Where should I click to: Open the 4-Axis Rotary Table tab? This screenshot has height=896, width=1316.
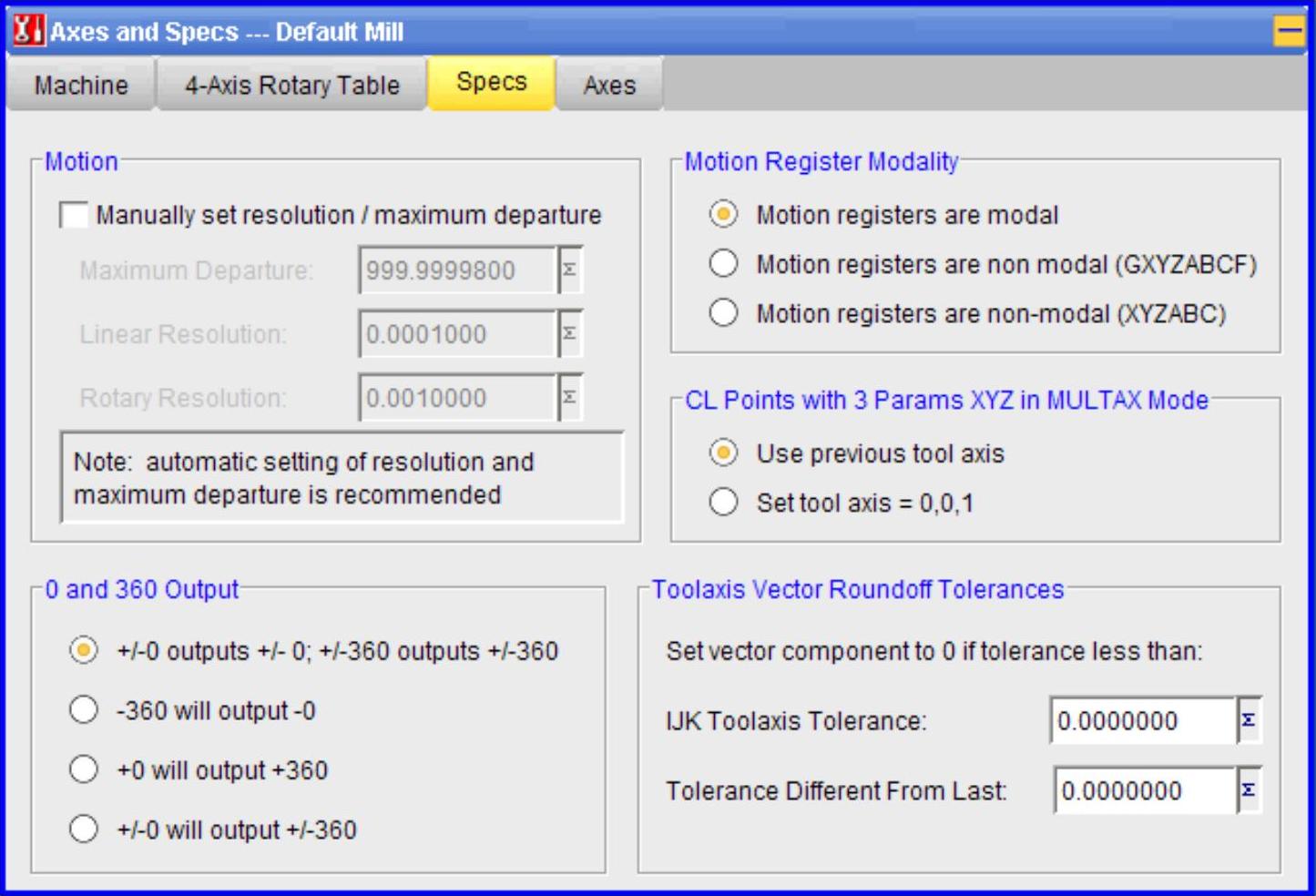(291, 86)
